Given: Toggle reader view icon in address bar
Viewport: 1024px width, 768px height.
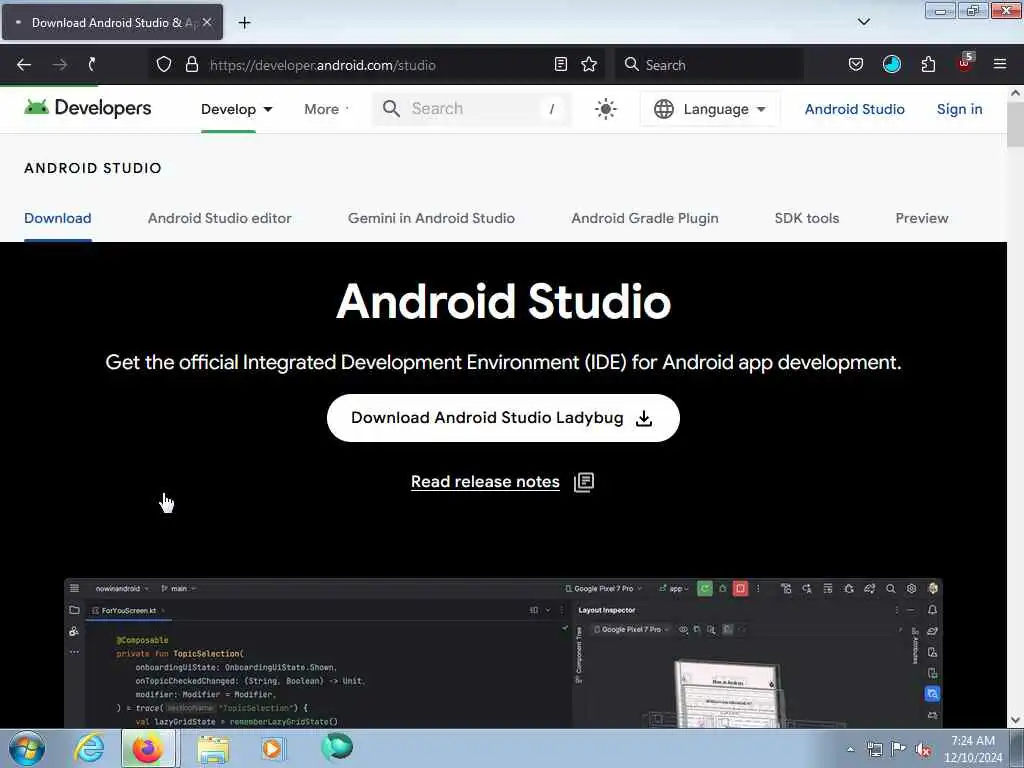Looking at the screenshot, I should pos(560,65).
